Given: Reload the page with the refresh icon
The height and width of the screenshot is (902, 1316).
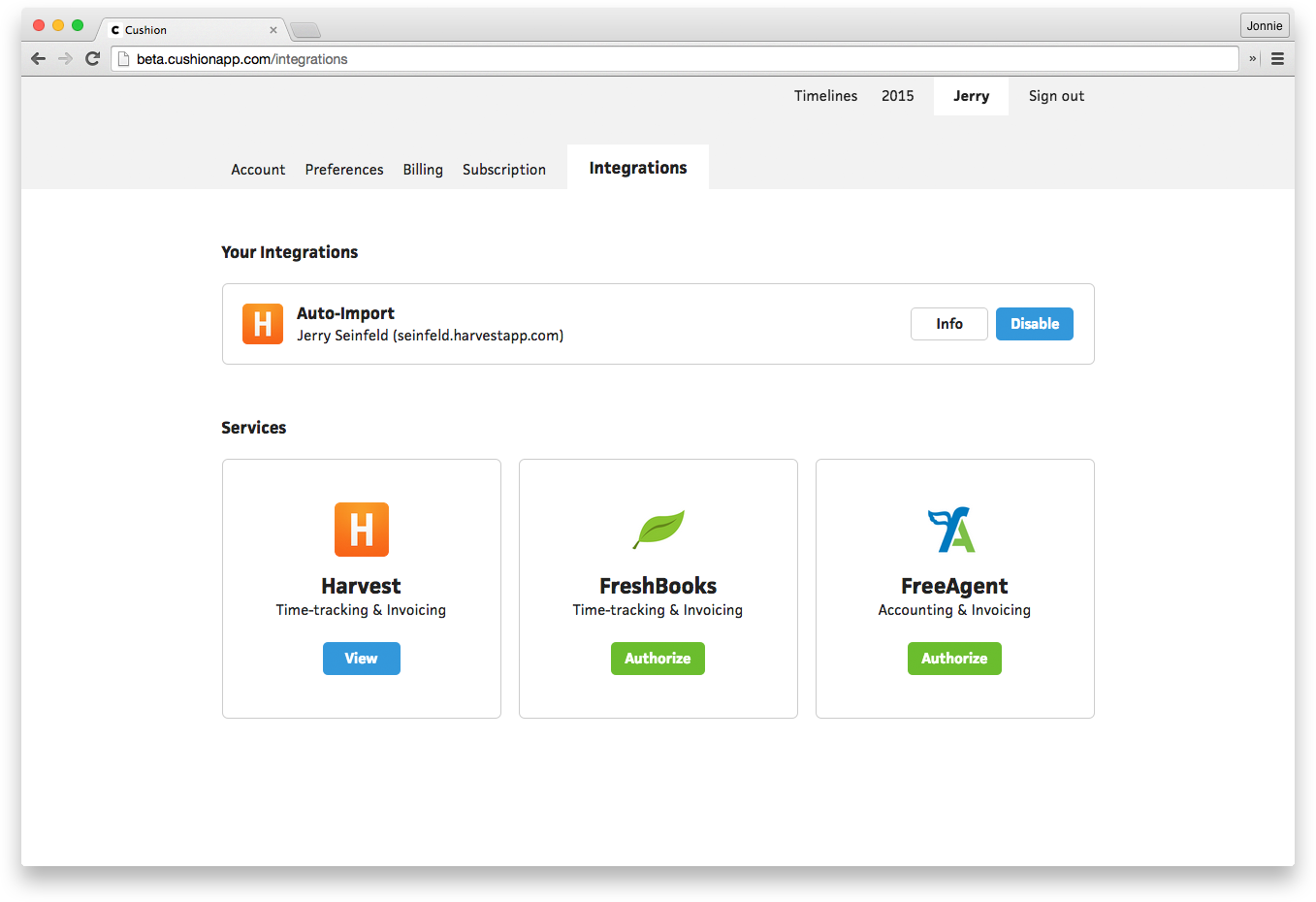Looking at the screenshot, I should (92, 58).
